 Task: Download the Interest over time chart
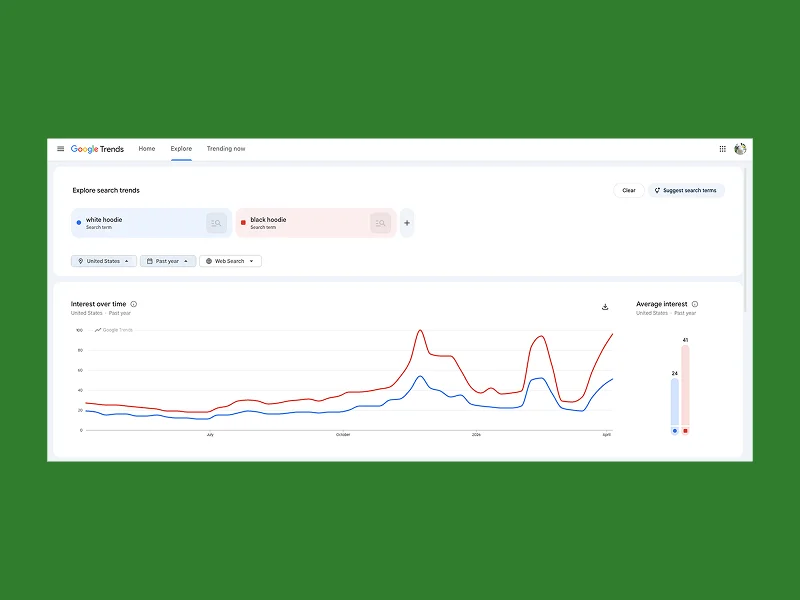tap(605, 307)
